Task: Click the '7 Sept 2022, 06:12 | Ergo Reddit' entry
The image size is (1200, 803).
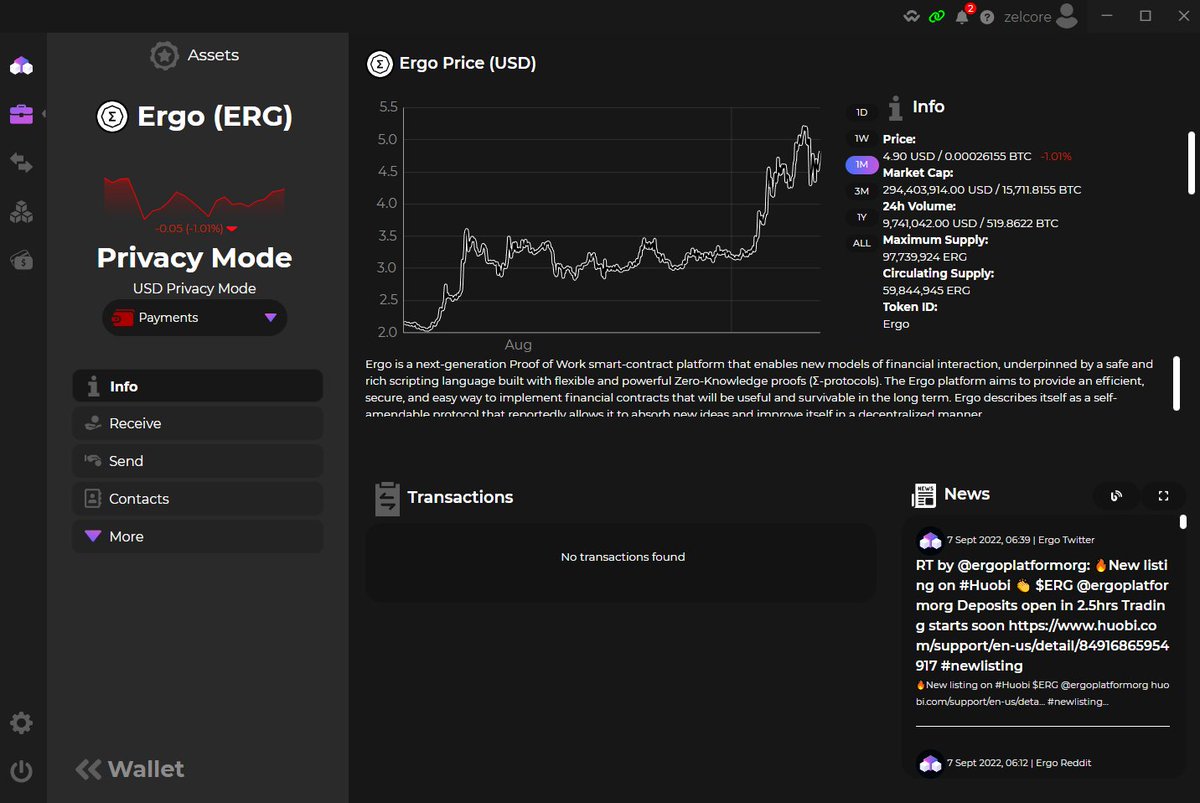Action: [1019, 763]
